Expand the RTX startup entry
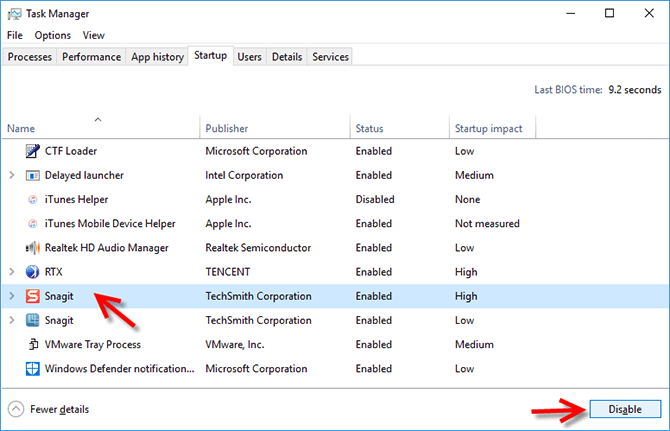 [x=12, y=272]
